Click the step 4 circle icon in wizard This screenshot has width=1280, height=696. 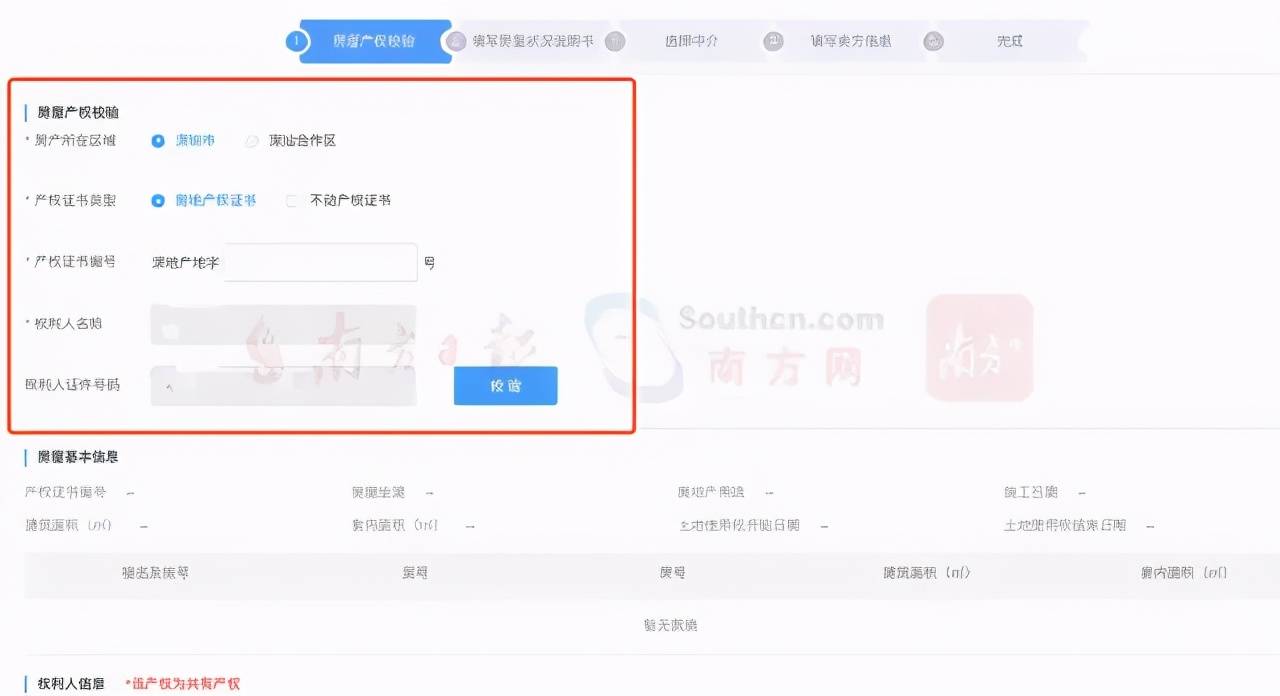(774, 41)
